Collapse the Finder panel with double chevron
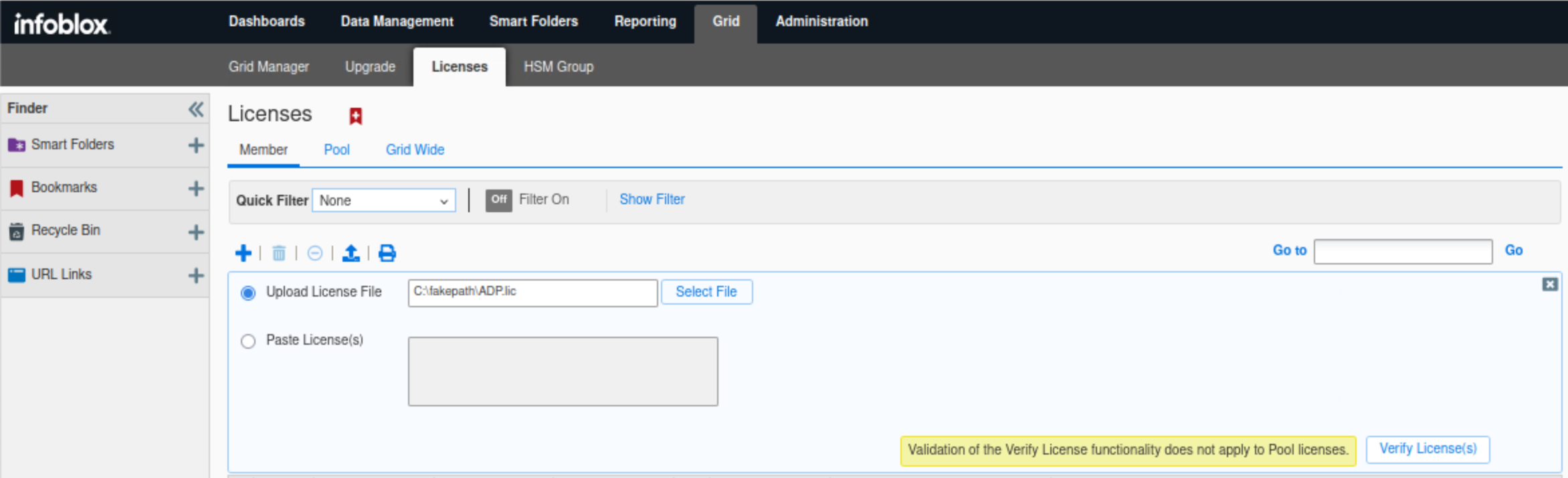The image size is (1568, 478). click(195, 109)
